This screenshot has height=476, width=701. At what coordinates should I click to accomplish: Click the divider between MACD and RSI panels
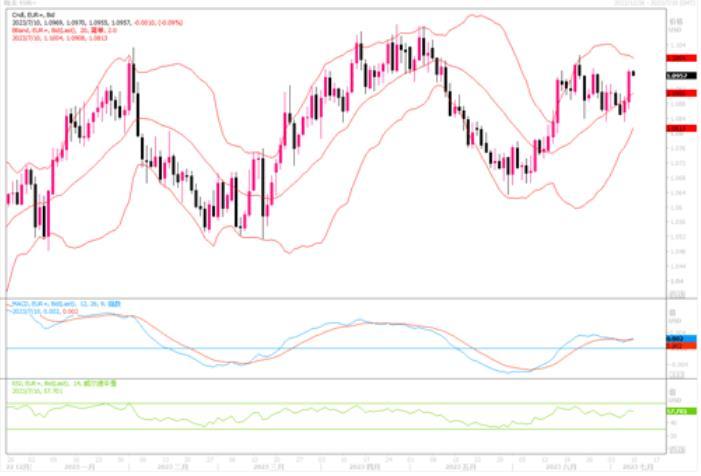pyautogui.click(x=330, y=379)
